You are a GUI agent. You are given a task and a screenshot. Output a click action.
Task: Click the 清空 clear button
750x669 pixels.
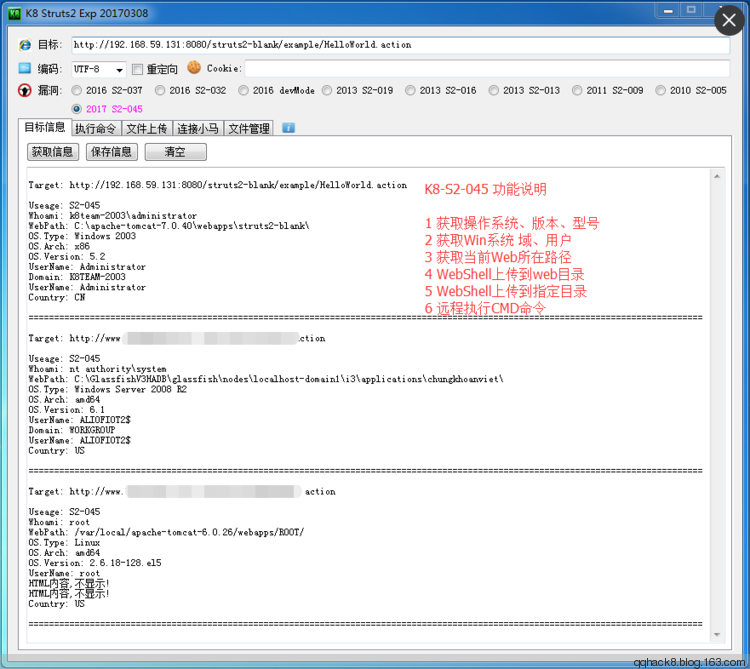(175, 152)
